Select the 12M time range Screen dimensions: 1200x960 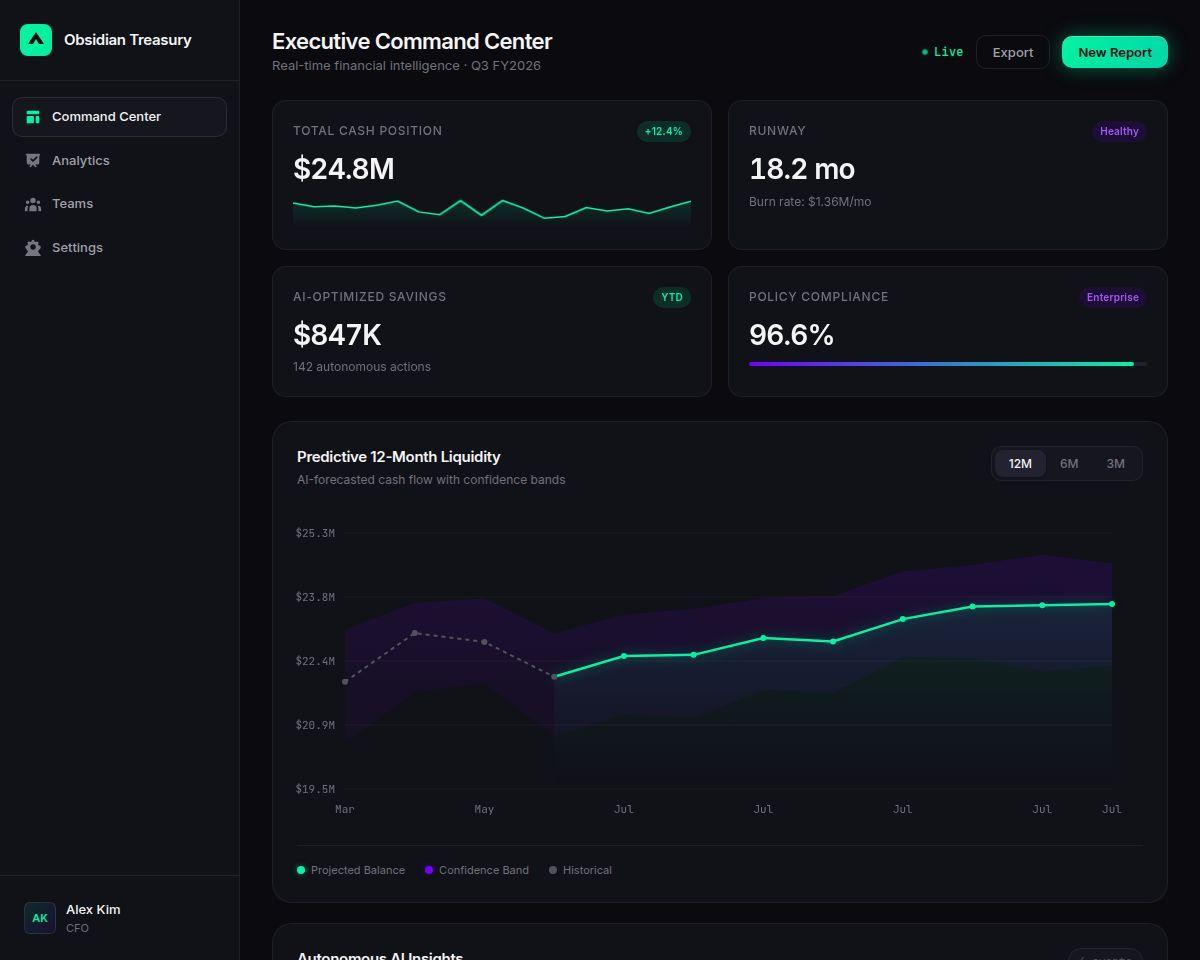pos(1020,463)
